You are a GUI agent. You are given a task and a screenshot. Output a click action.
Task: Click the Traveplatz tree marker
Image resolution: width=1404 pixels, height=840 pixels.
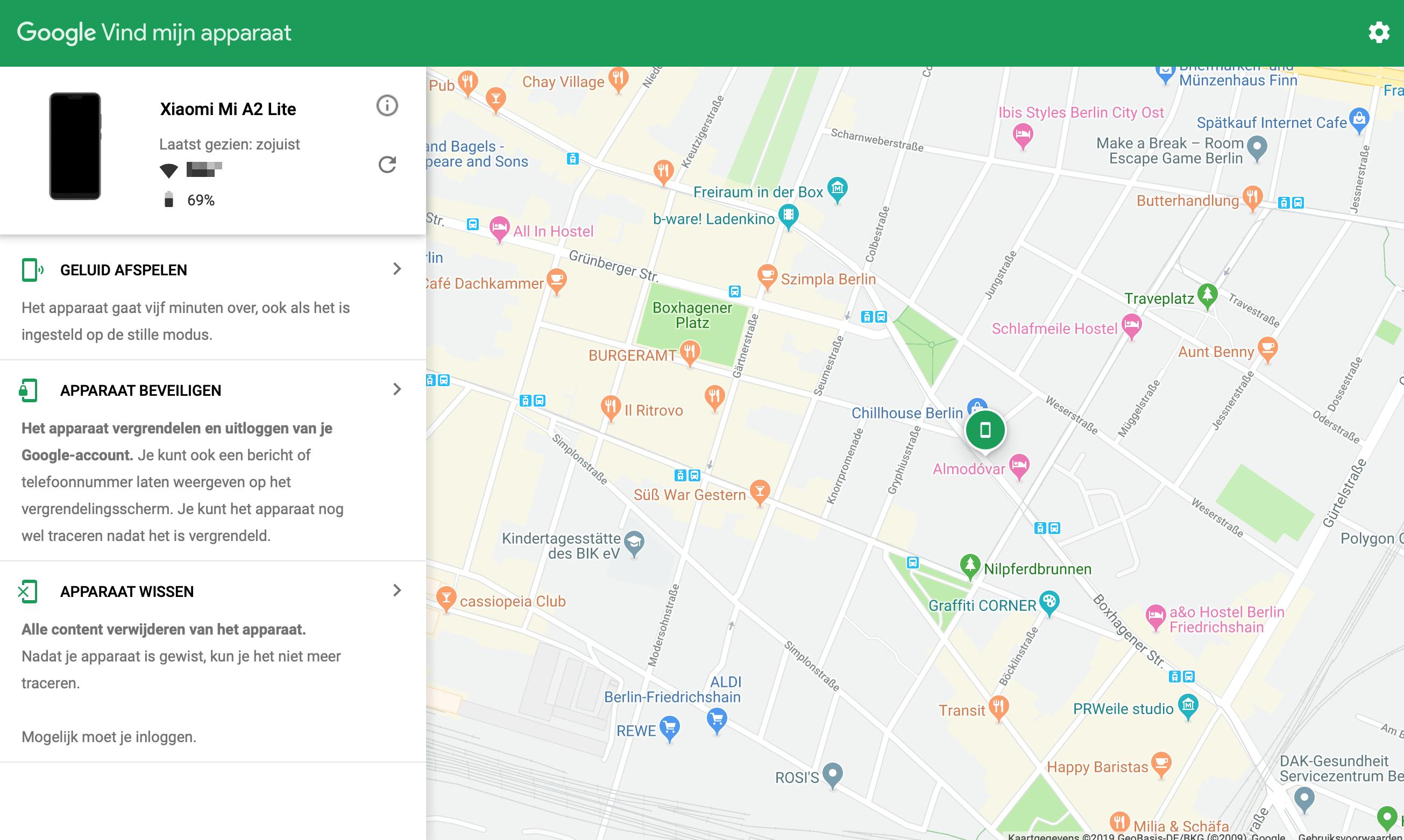pos(1208,294)
